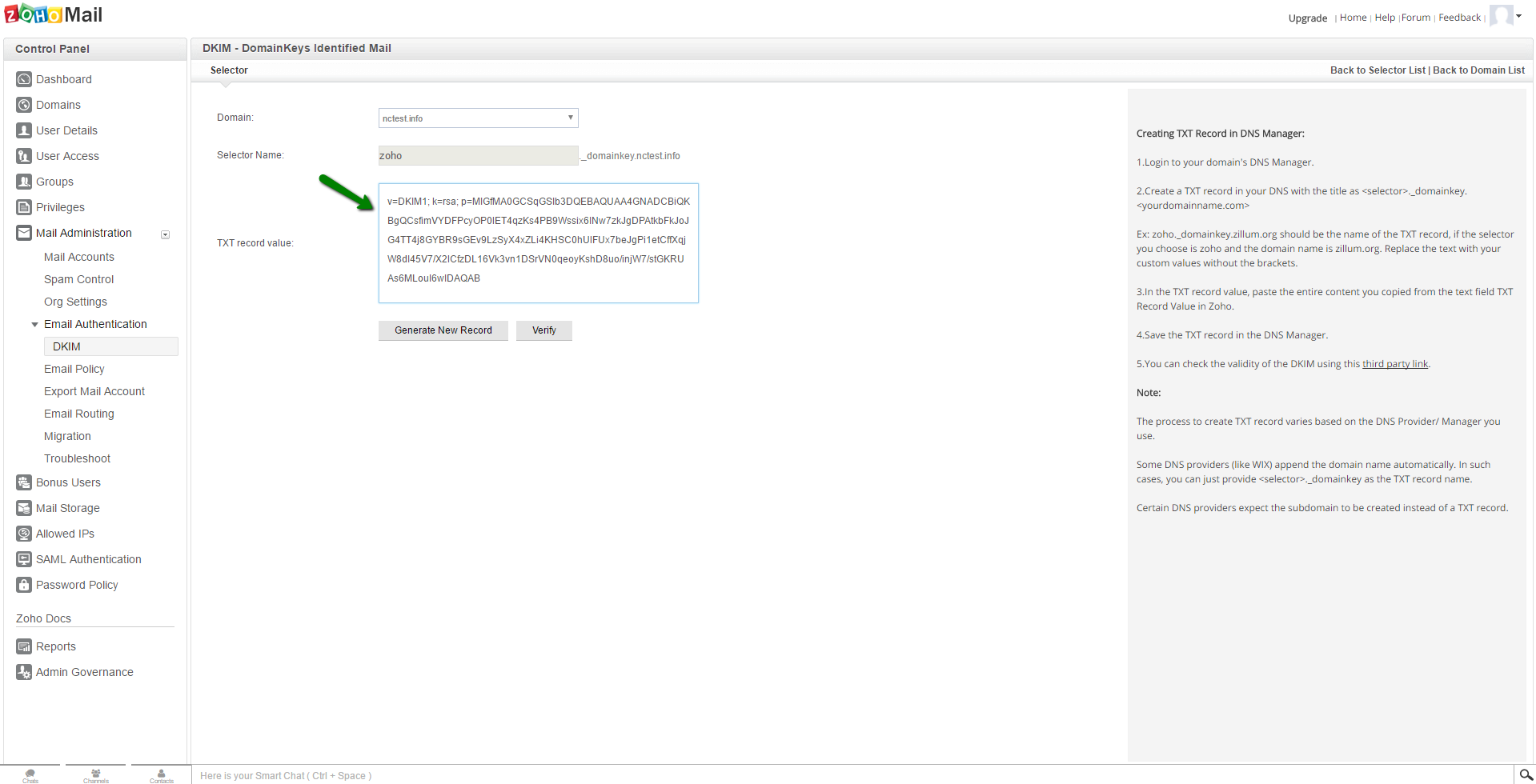Click the Selector tab heading
This screenshot has width=1536, height=784.
tap(229, 70)
